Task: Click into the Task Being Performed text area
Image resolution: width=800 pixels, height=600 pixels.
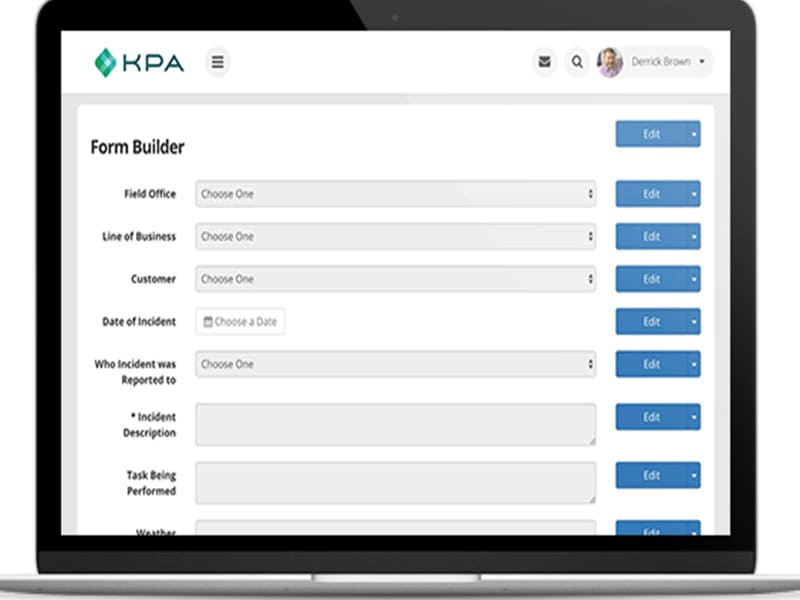Action: tap(395, 483)
